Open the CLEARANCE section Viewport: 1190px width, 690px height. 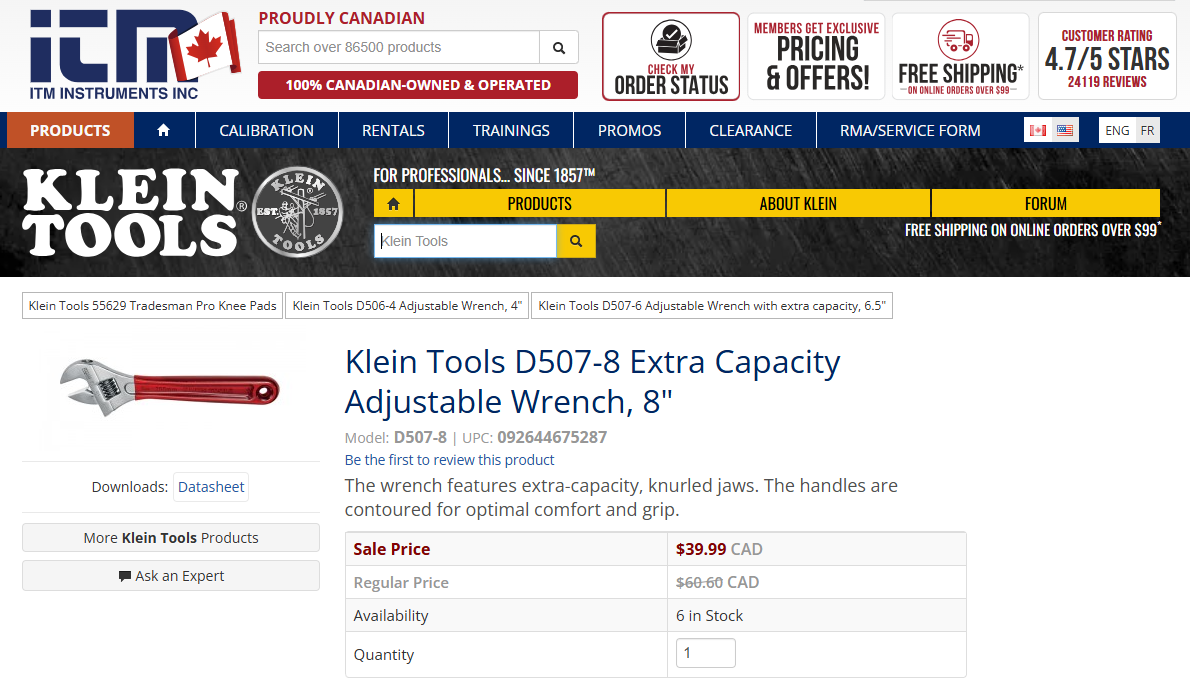750,129
